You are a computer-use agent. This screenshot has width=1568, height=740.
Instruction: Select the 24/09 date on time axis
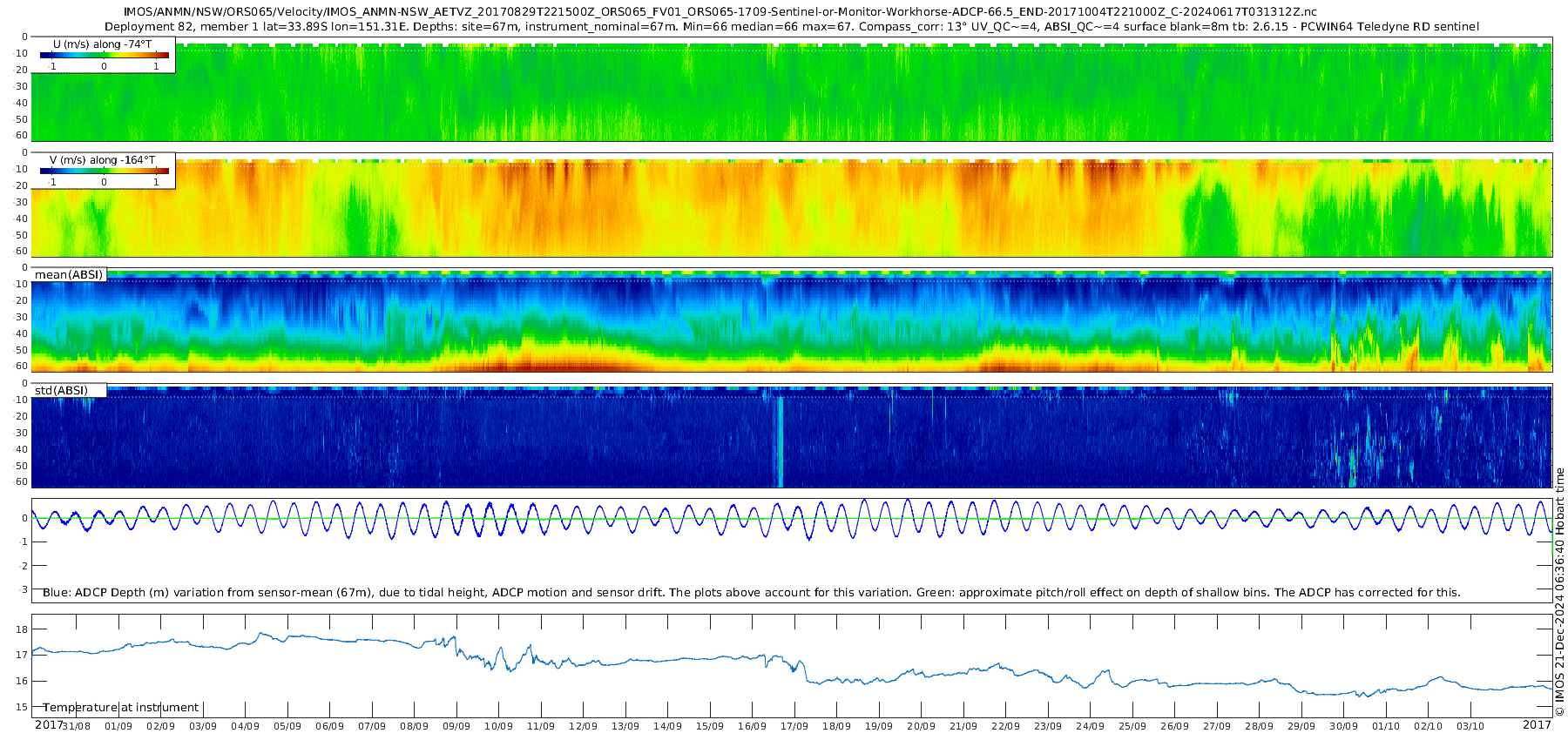click(x=1090, y=726)
